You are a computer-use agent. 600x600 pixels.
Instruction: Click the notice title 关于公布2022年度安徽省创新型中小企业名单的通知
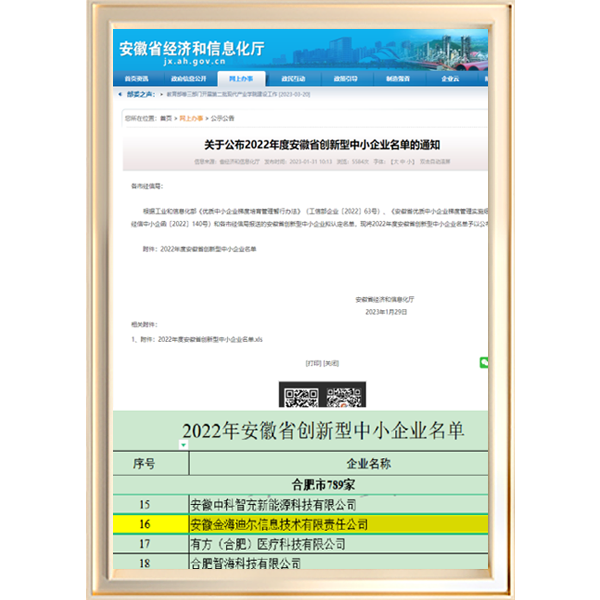pos(322,145)
